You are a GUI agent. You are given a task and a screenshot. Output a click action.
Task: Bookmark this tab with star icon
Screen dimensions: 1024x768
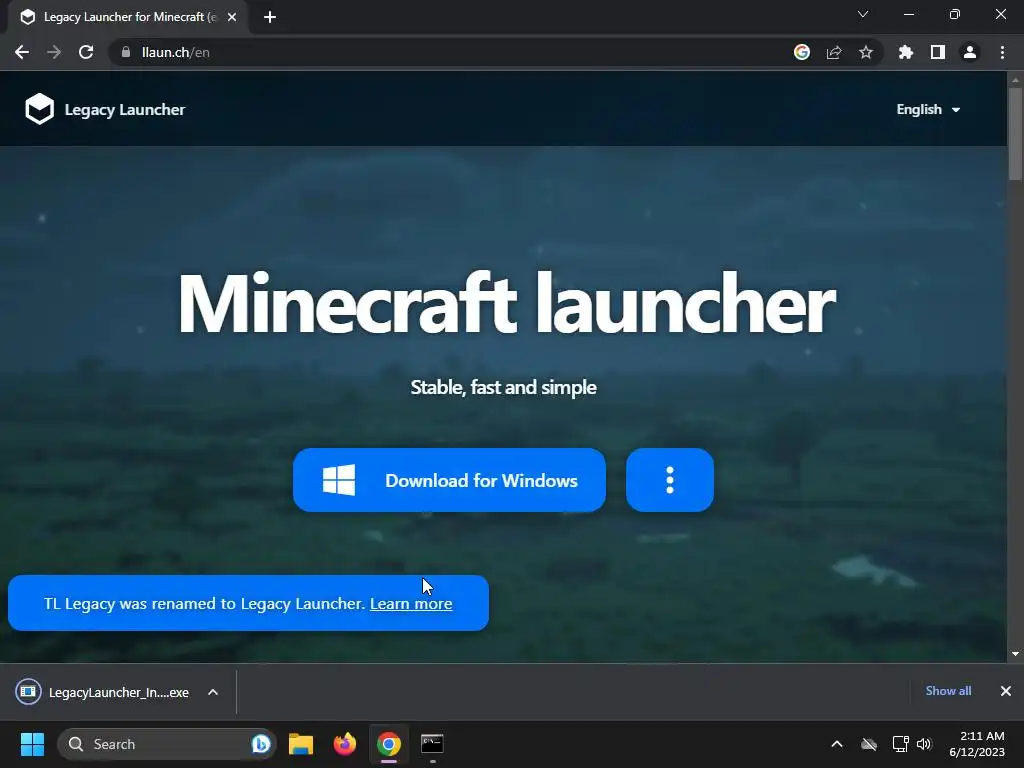pyautogui.click(x=866, y=52)
